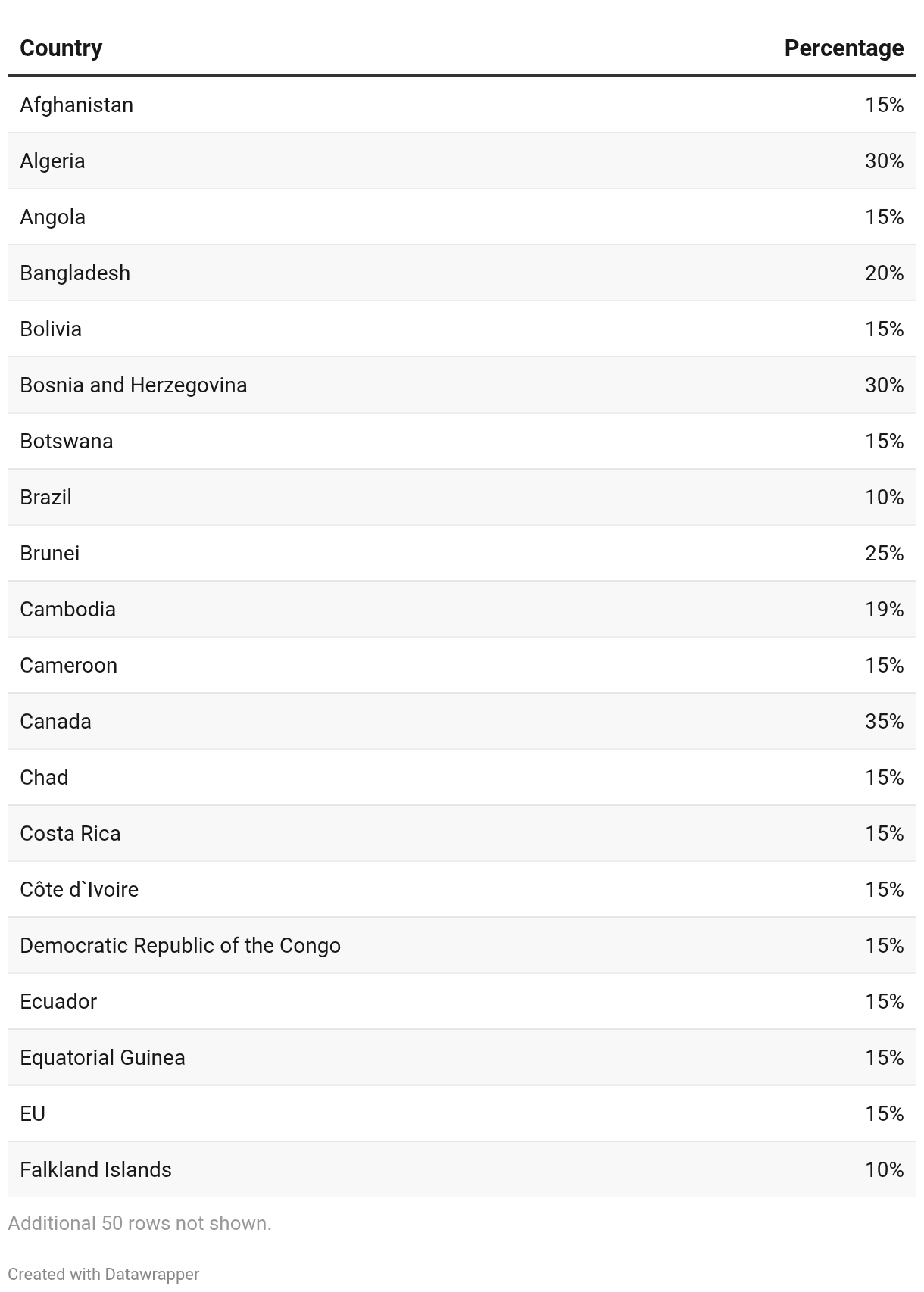Click the Côte d`Ivoire entry
This screenshot has width=924, height=1292.
click(79, 890)
